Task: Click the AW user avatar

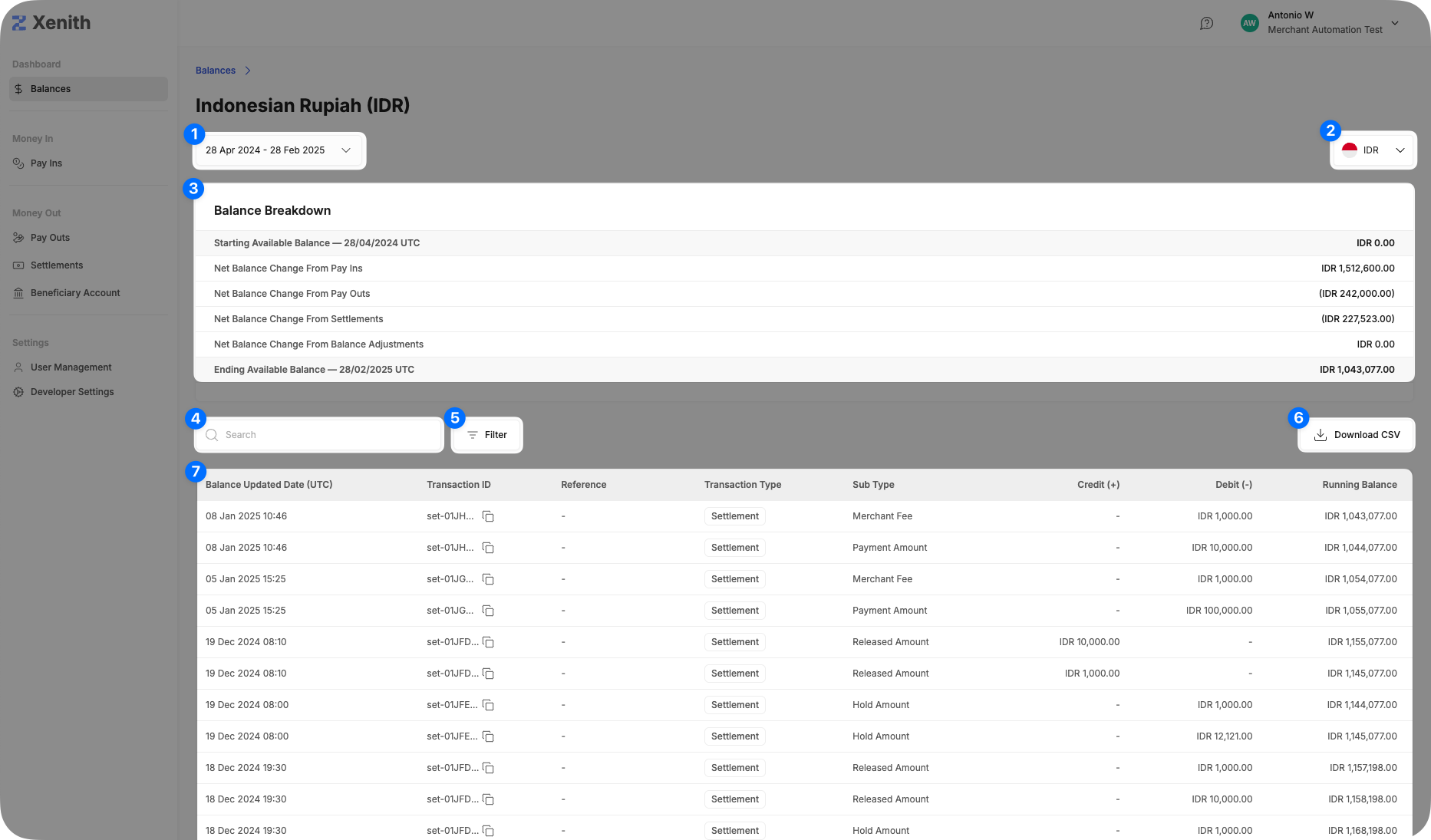Action: 1249,23
